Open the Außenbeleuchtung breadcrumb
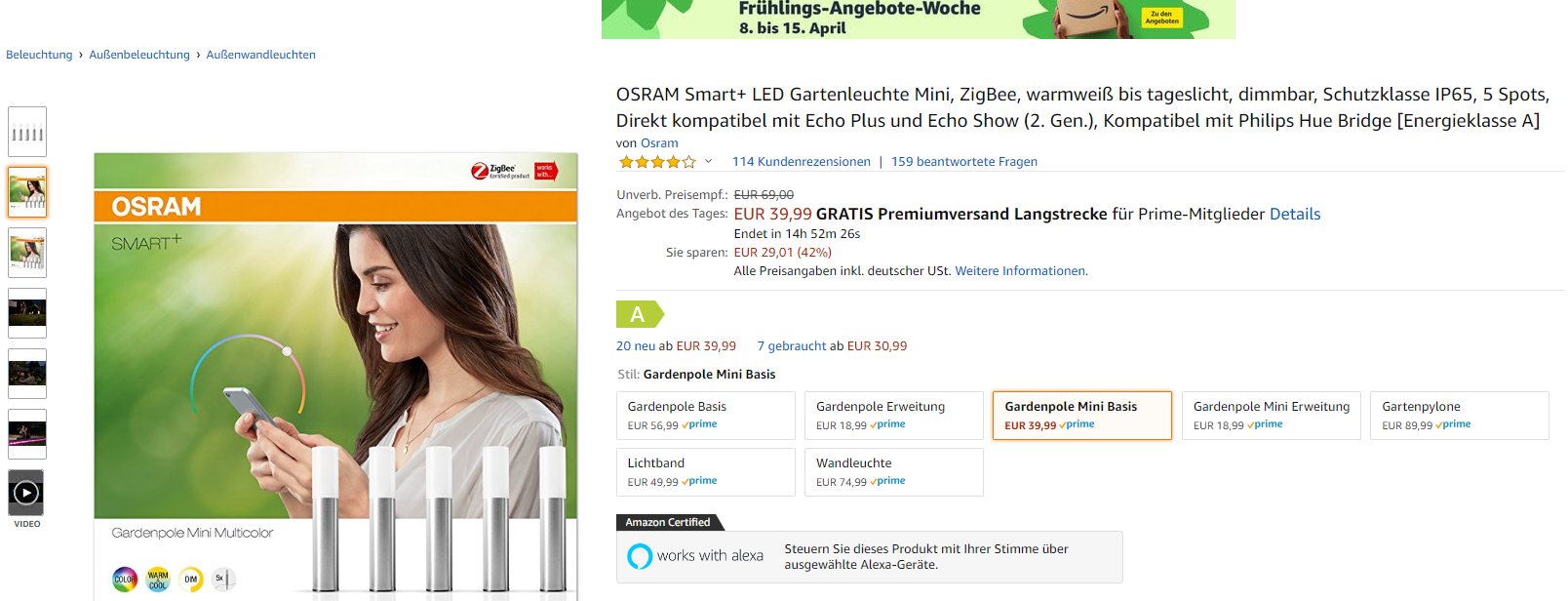The image size is (1568, 601). click(139, 55)
